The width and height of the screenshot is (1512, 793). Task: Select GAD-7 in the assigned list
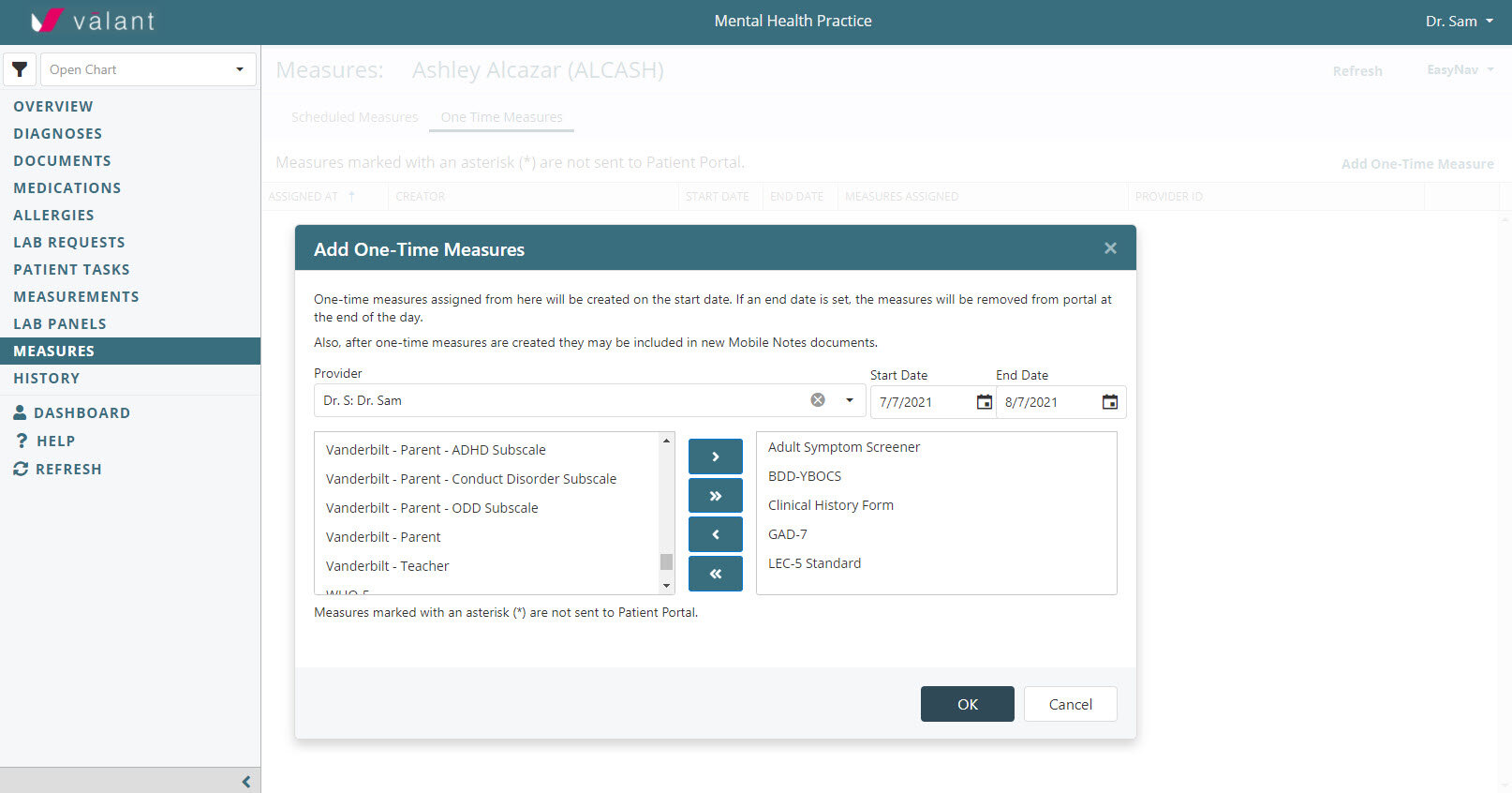[787, 534]
